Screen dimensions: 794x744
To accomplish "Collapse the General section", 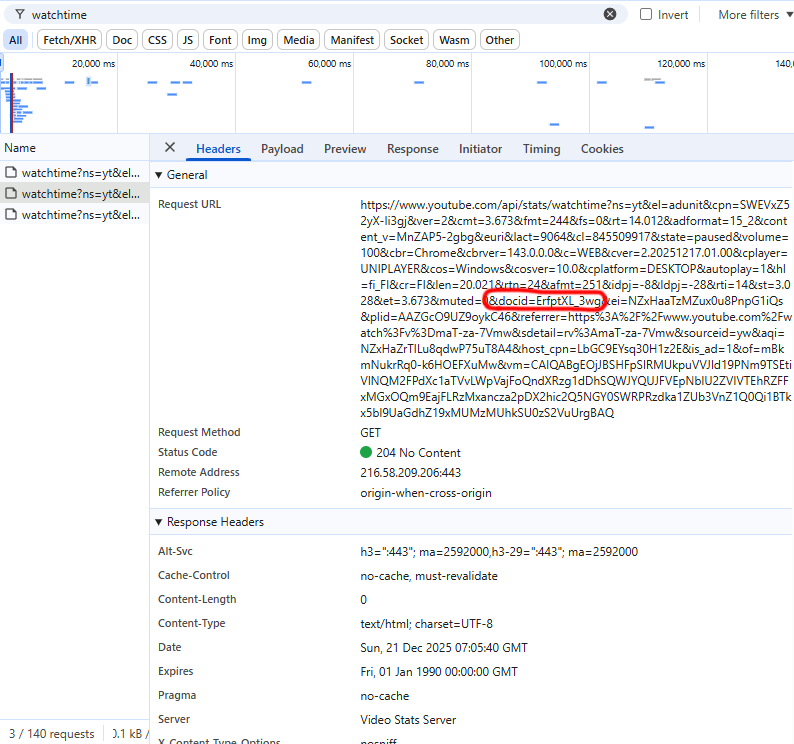I will [158, 175].
